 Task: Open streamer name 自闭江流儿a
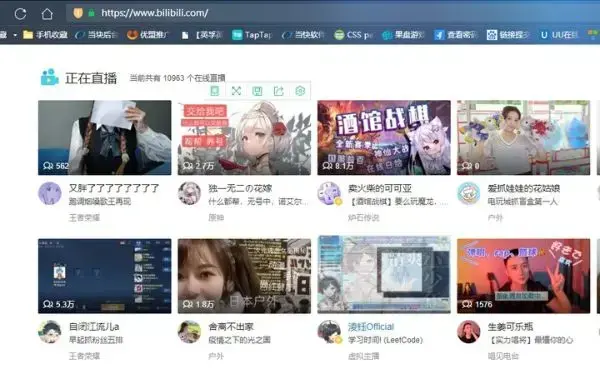(94, 327)
